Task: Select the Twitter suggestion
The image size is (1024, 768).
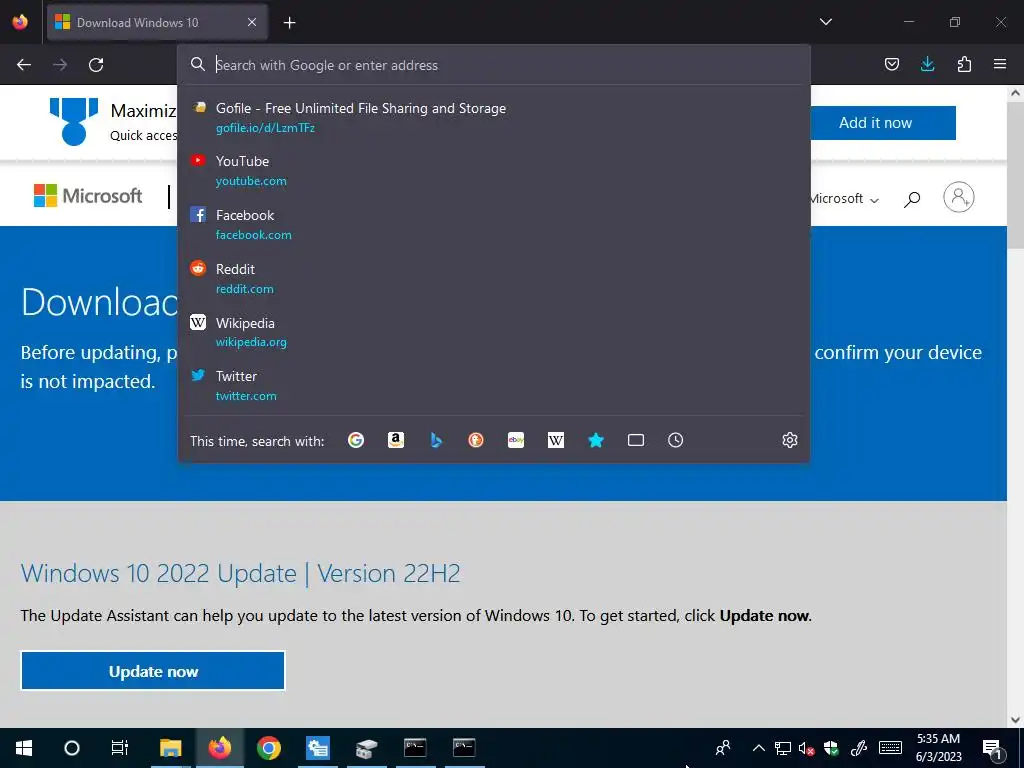Action: click(494, 385)
